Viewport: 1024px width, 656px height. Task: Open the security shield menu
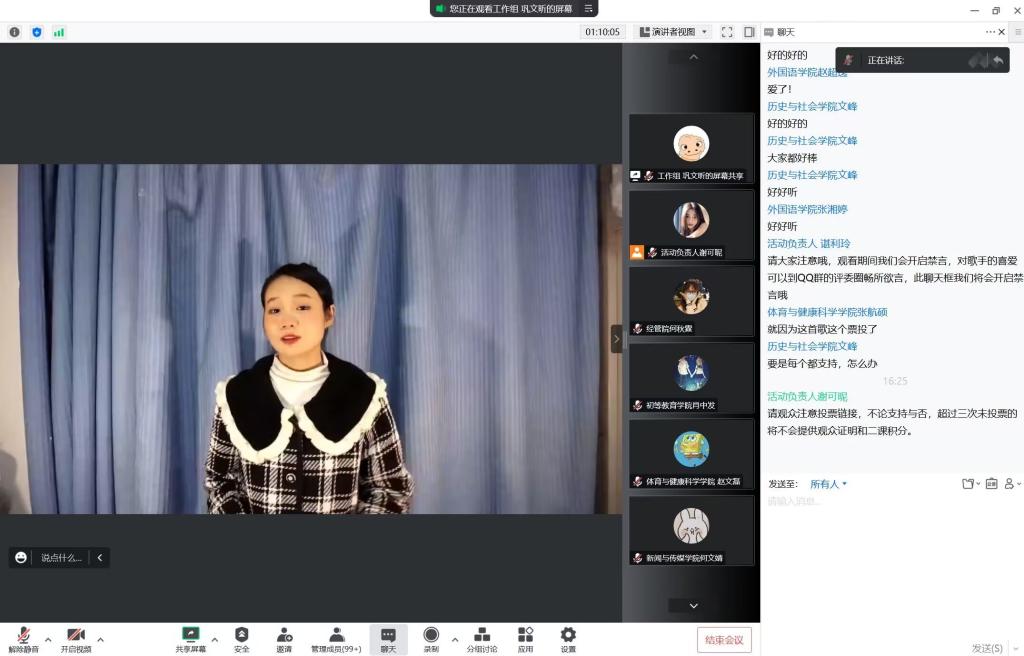coord(242,639)
